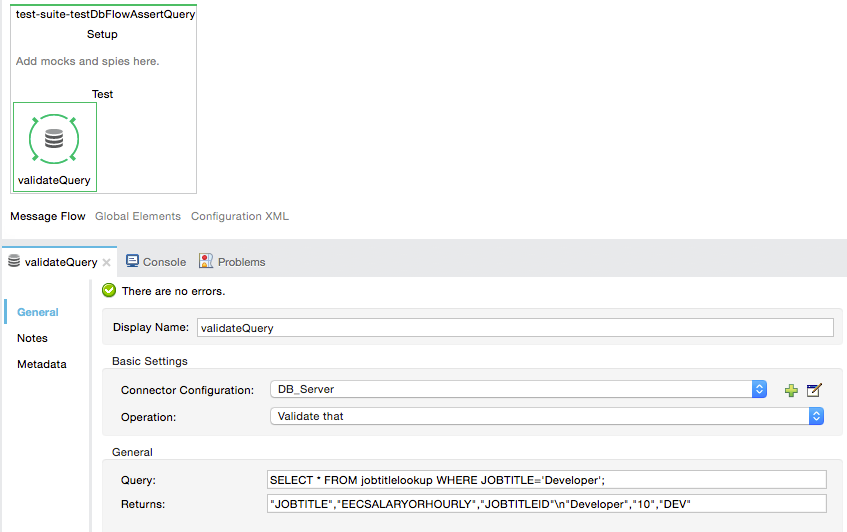
Task: Open the Problems tab
Action: tap(232, 262)
